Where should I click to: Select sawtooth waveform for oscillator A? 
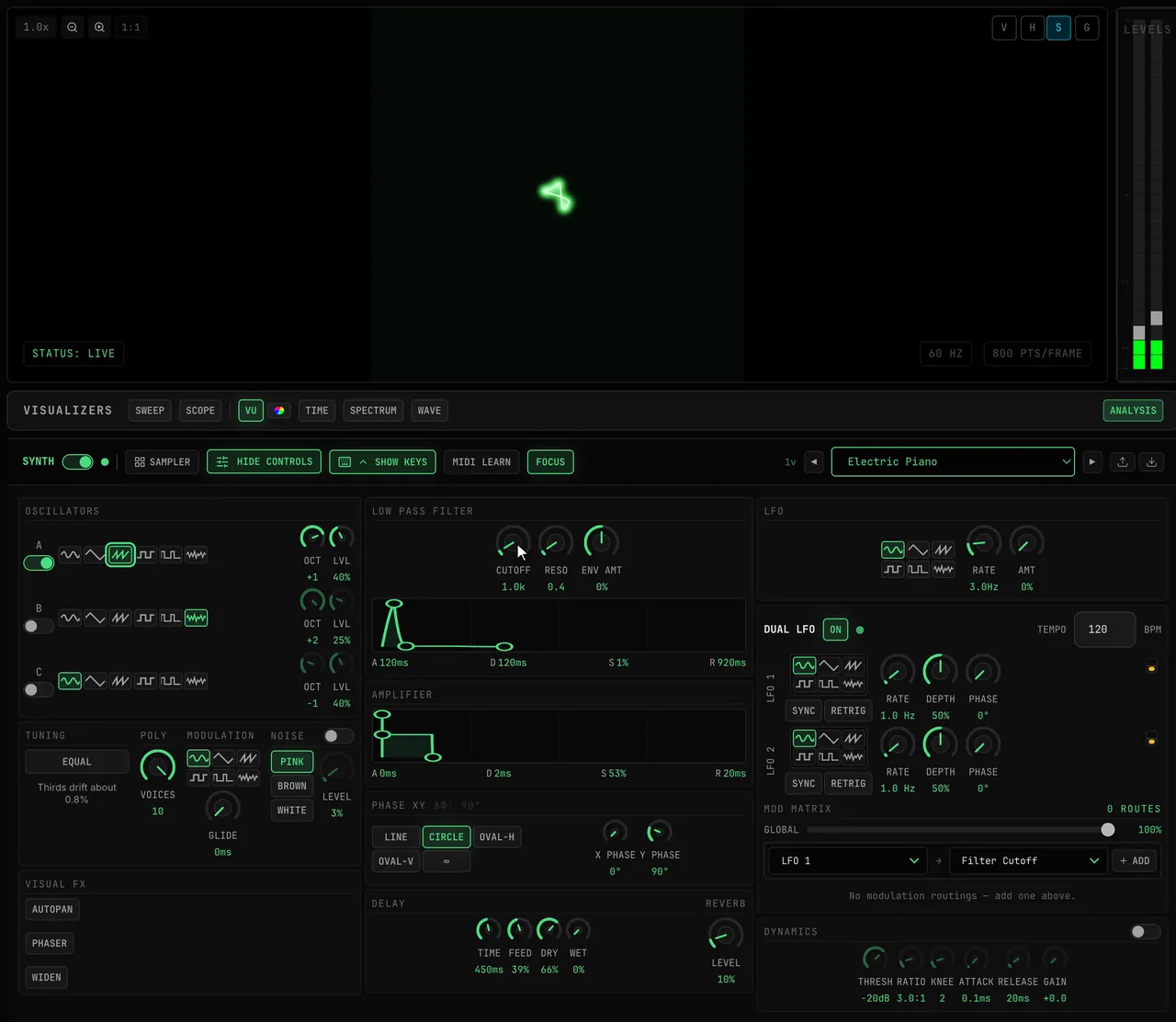tap(120, 554)
